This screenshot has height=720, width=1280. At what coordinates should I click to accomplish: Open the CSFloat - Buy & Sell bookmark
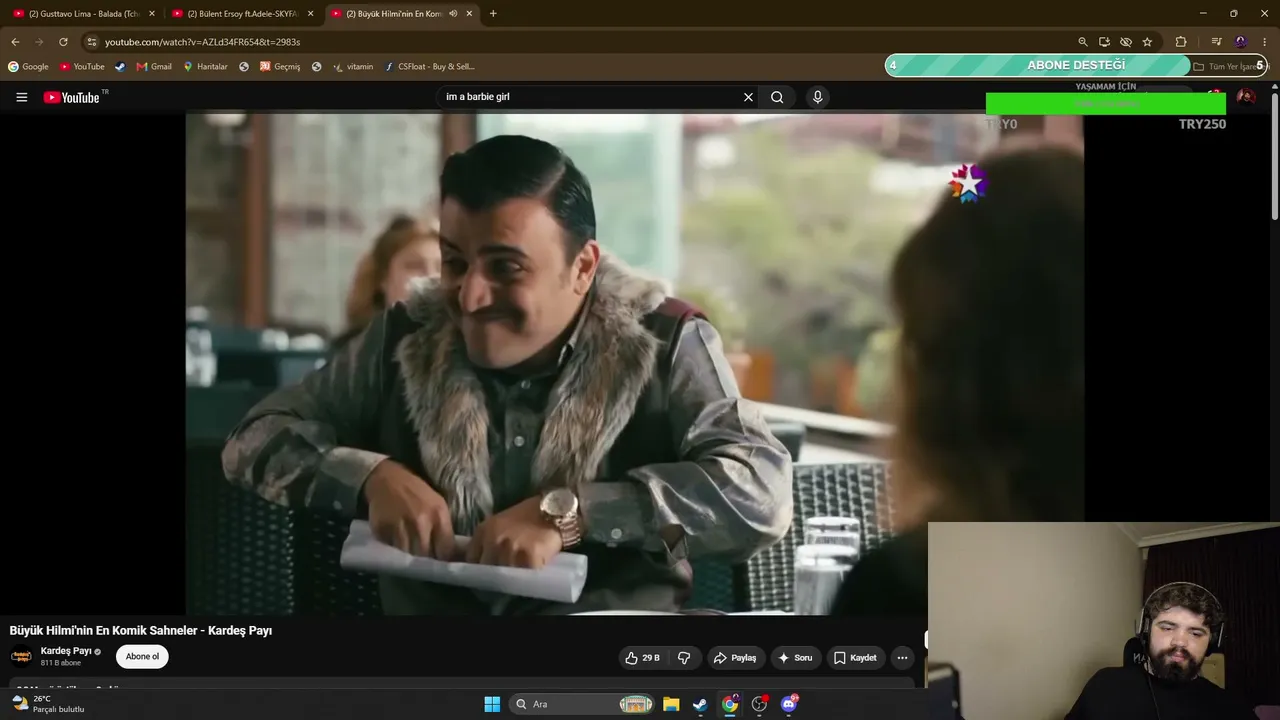tap(430, 67)
